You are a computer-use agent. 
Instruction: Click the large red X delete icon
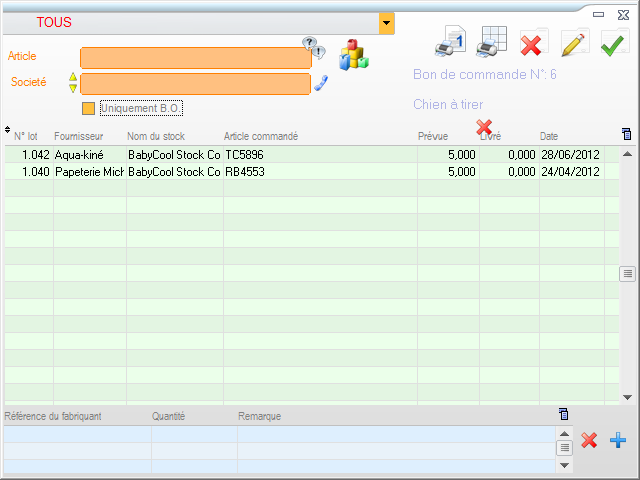tap(532, 44)
